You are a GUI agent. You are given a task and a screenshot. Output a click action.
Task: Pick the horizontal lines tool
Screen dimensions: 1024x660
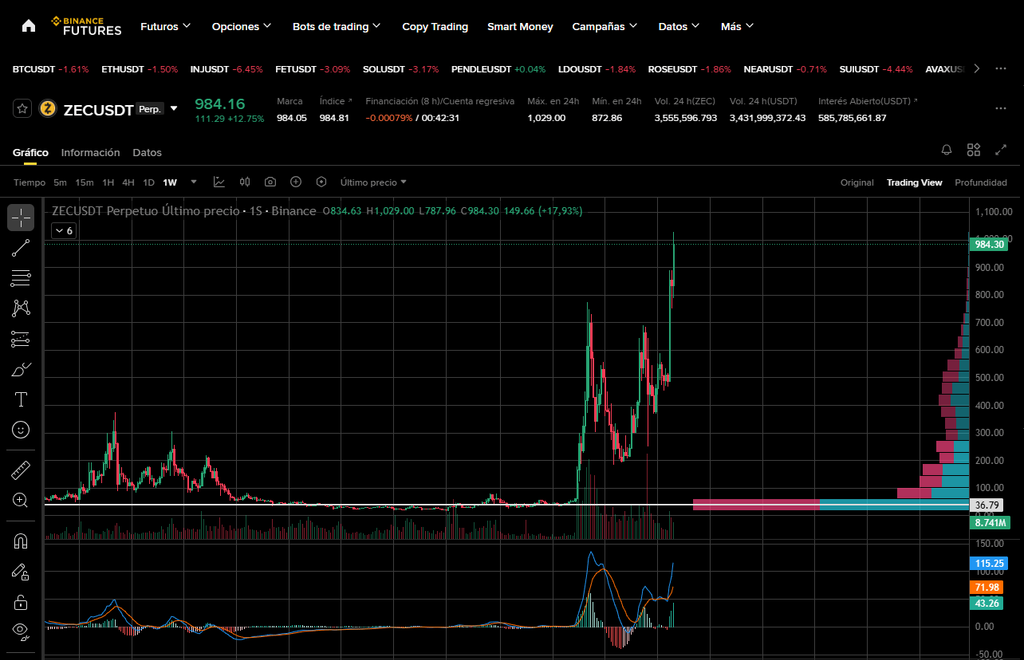21,278
